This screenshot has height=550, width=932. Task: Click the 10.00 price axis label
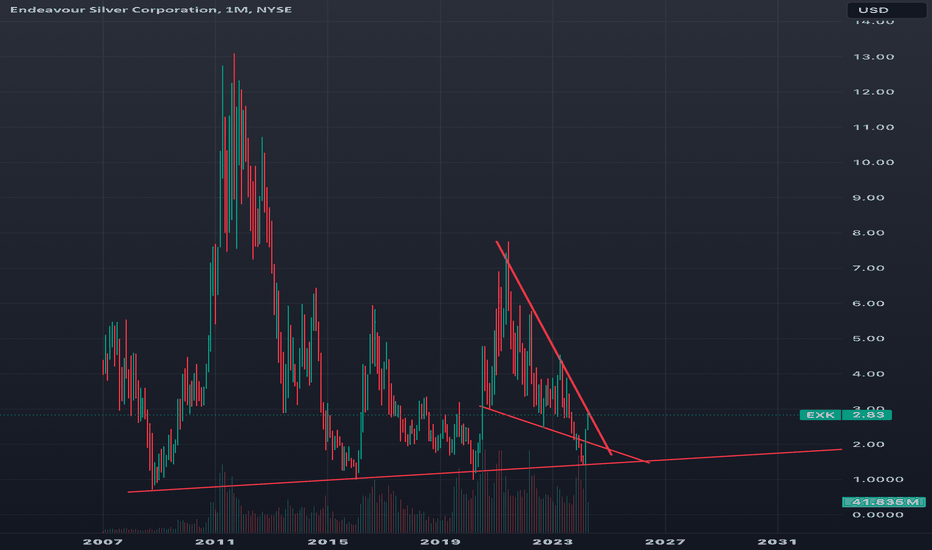pyautogui.click(x=874, y=162)
